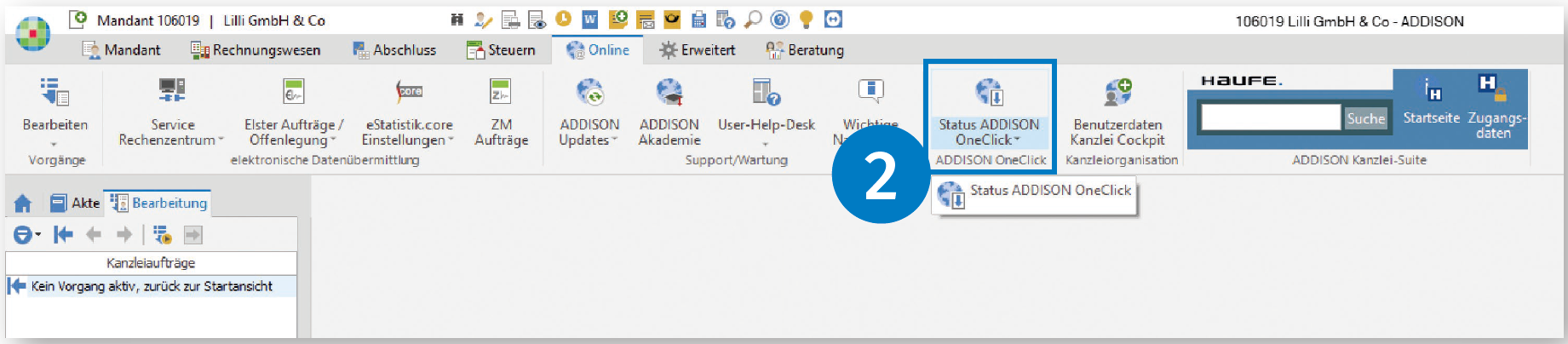Open the Rechnungswesen ribbon tab
This screenshot has width=1568, height=344.
256,50
